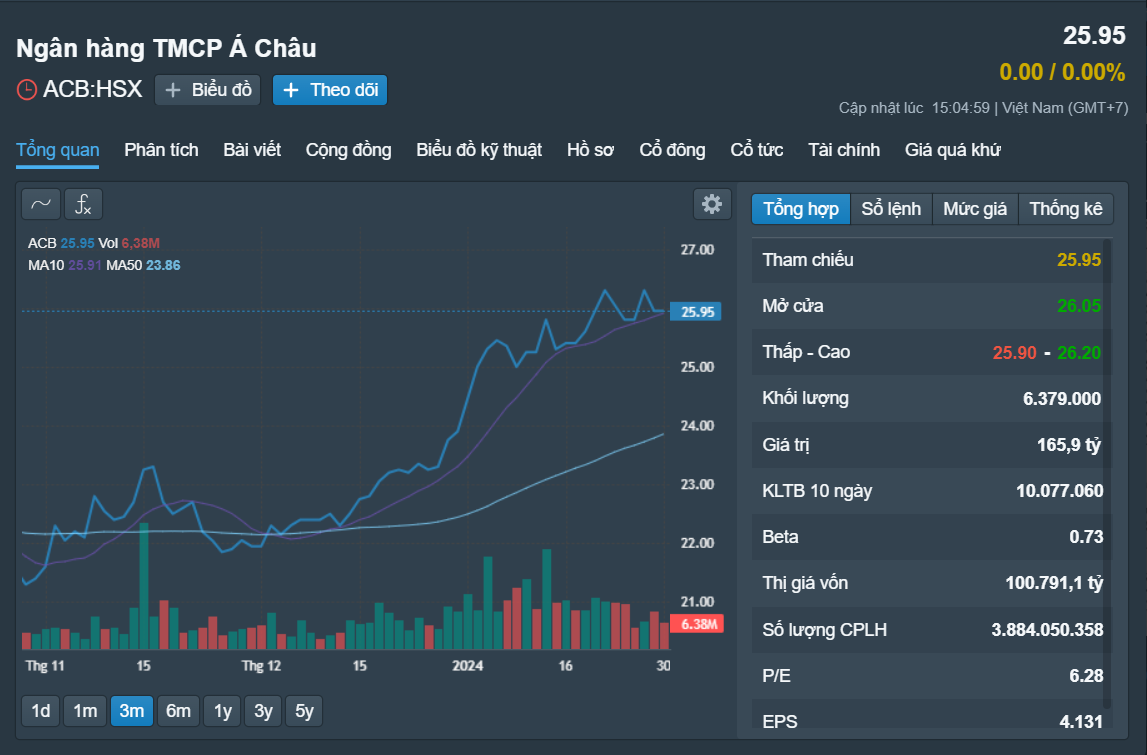This screenshot has height=755, width=1147.
Task: Click Số lượng CPLH value 3.884.050.358
Action: [1047, 630]
